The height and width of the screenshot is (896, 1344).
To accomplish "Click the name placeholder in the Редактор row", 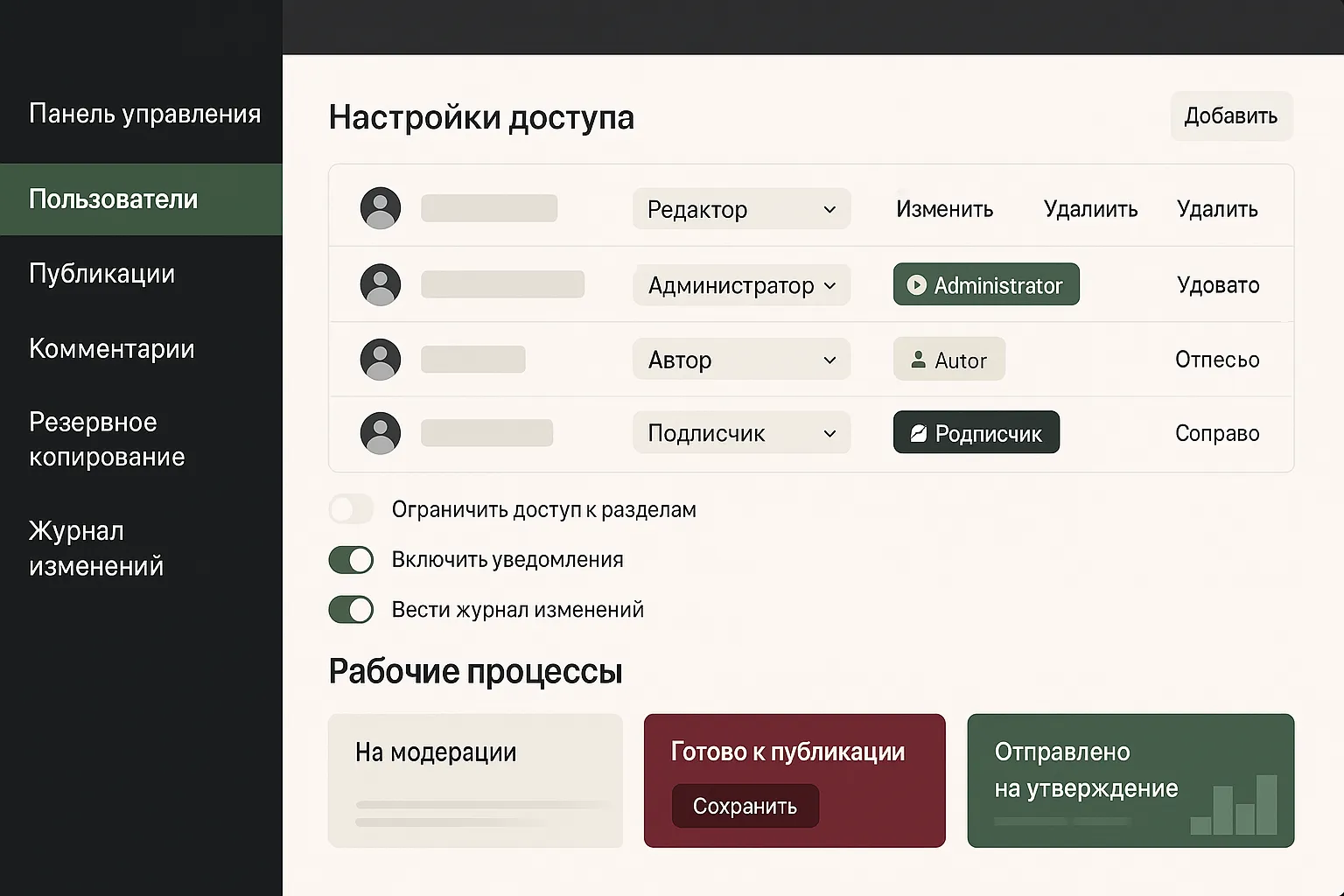I will [489, 208].
